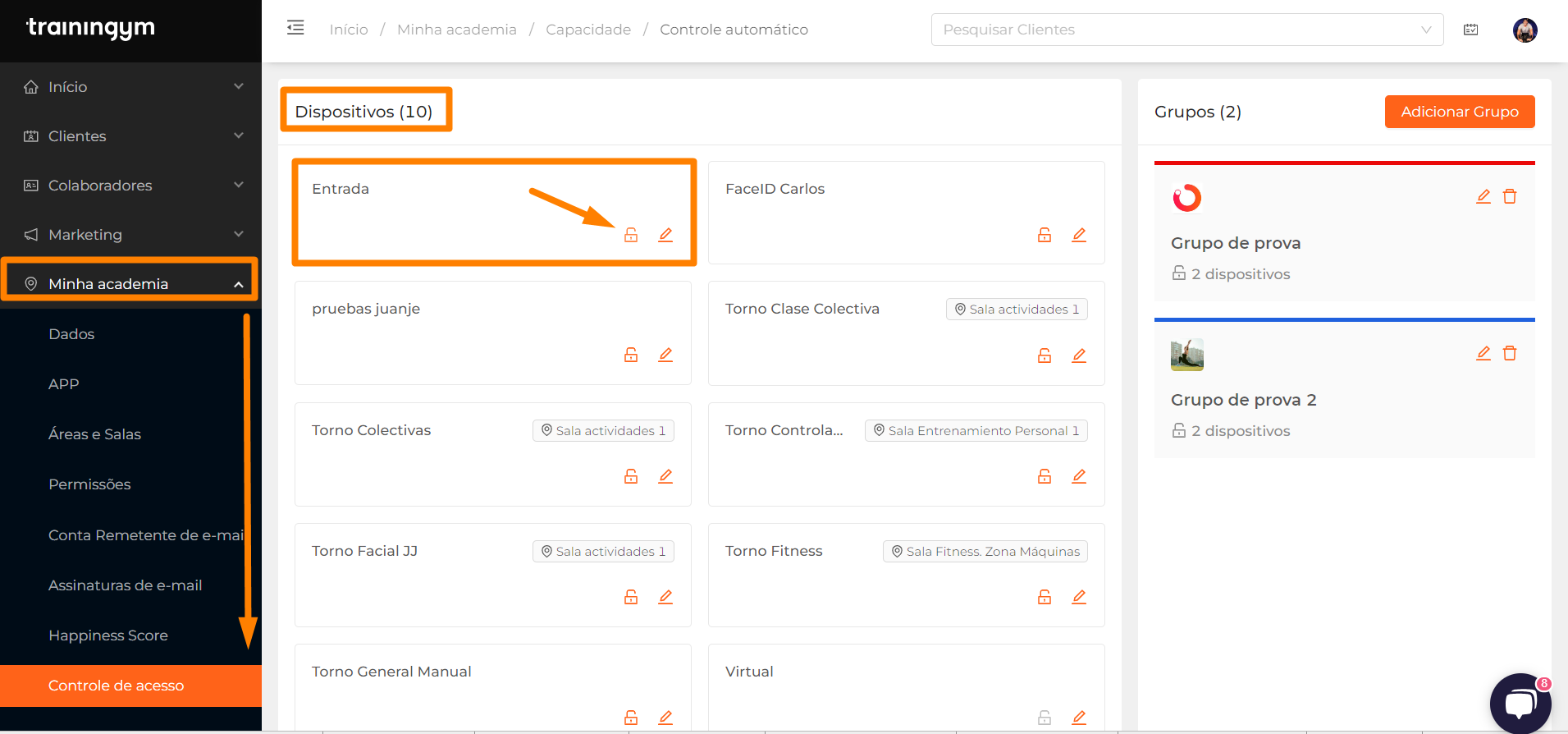Click the disabled lock icon on Virtual
The height and width of the screenshot is (734, 1568).
1045,718
